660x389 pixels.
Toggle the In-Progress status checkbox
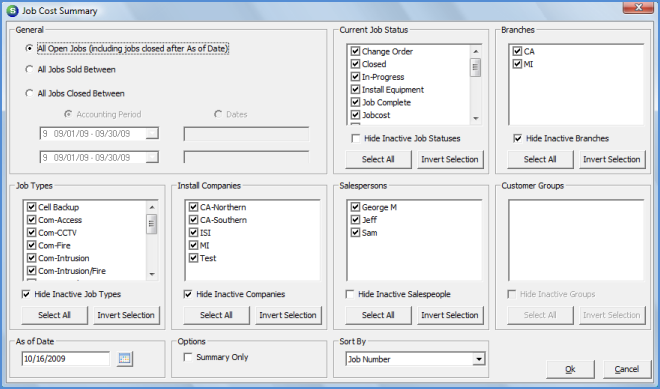pyautogui.click(x=355, y=77)
